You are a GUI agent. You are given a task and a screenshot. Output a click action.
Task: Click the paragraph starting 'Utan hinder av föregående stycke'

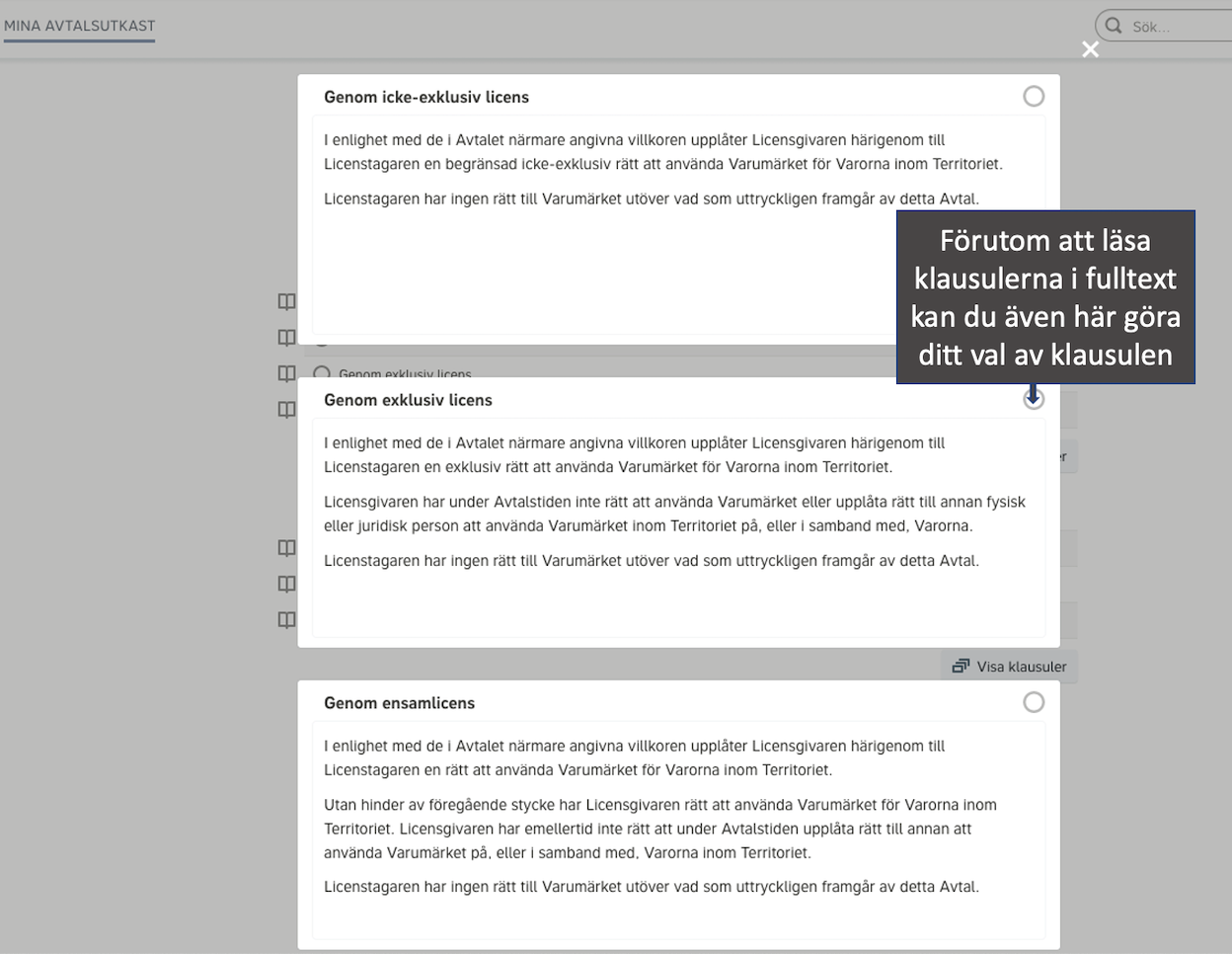click(x=660, y=829)
